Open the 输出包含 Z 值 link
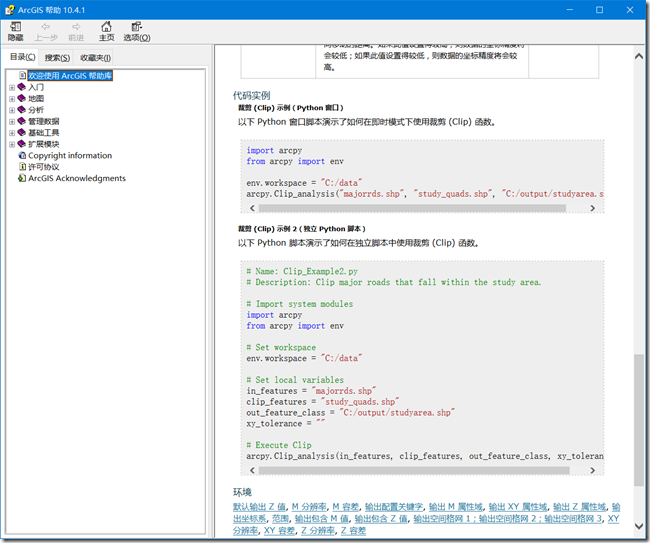650x543 pixels. pos(381,518)
